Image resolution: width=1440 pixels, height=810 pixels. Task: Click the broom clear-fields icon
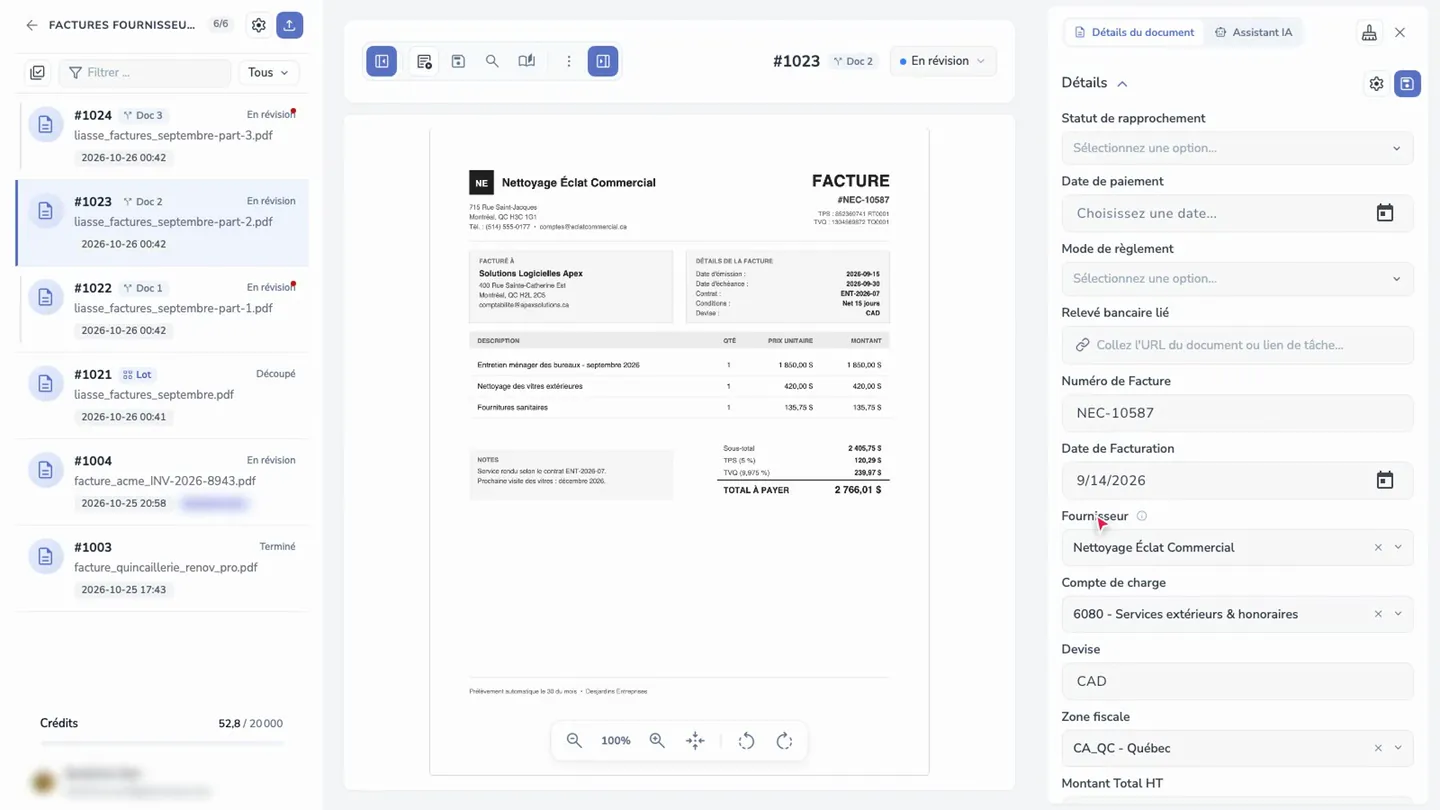1369,33
